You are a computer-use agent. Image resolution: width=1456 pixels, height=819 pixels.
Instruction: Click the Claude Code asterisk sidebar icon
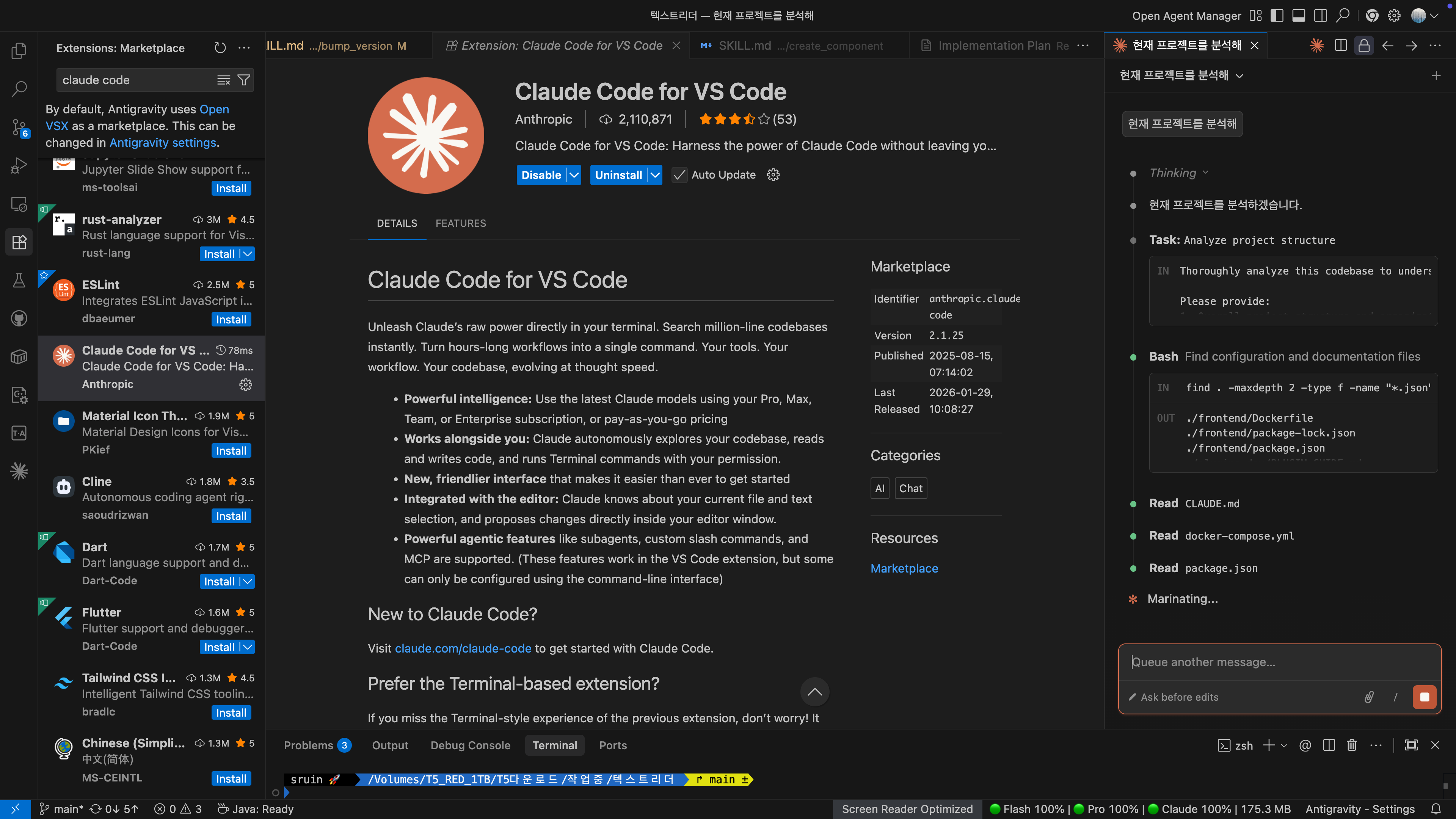tap(19, 471)
